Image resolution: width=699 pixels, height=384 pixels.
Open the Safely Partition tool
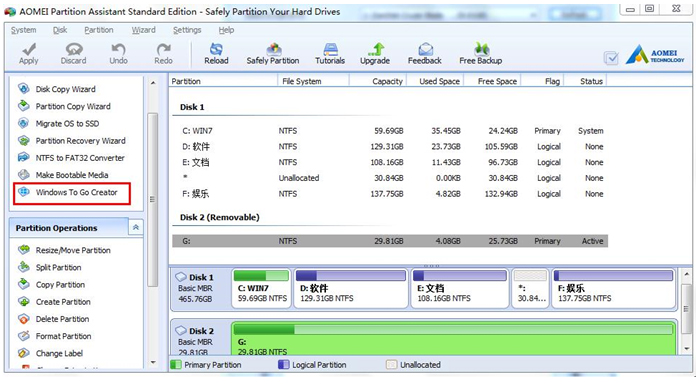pos(273,54)
